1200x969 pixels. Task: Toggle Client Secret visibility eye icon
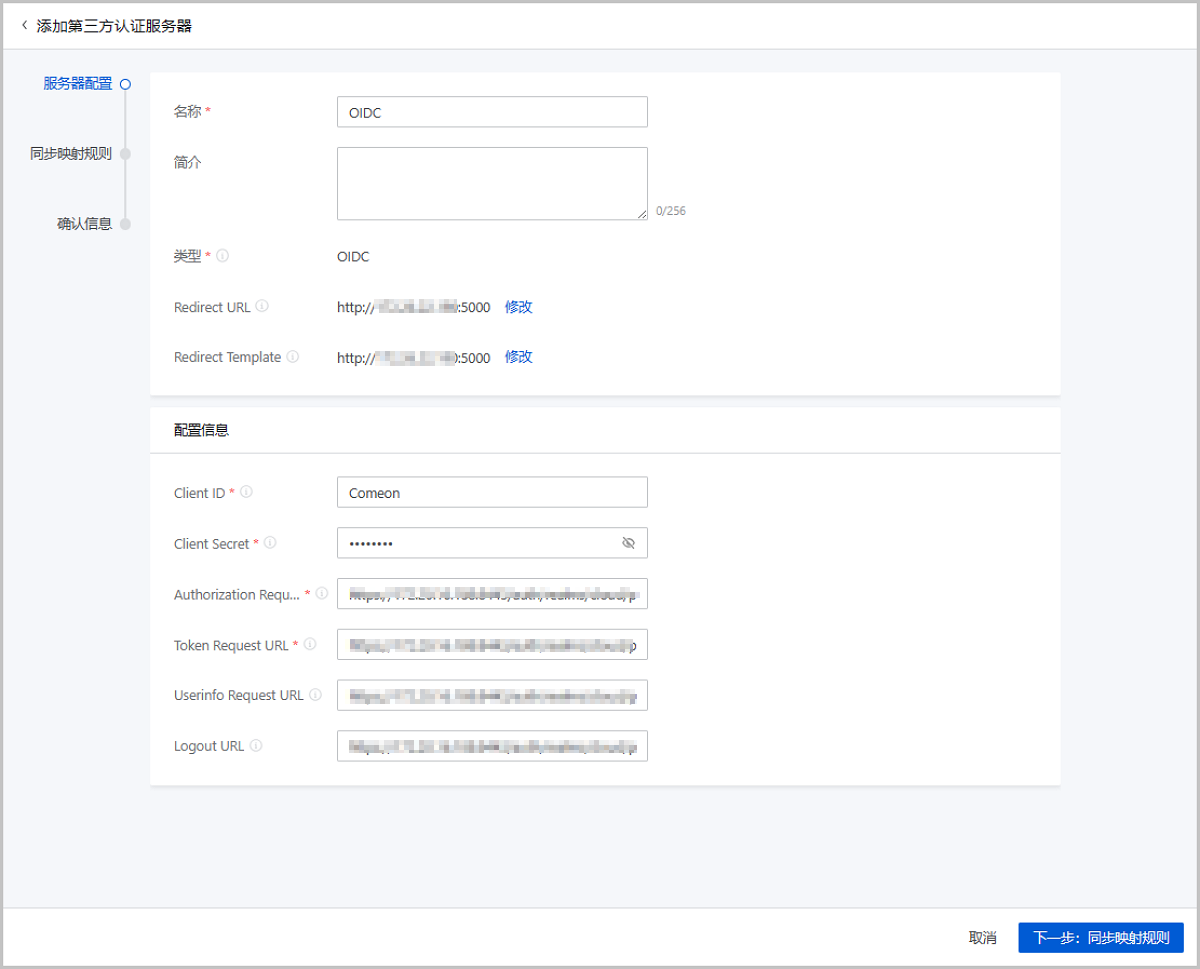(628, 543)
